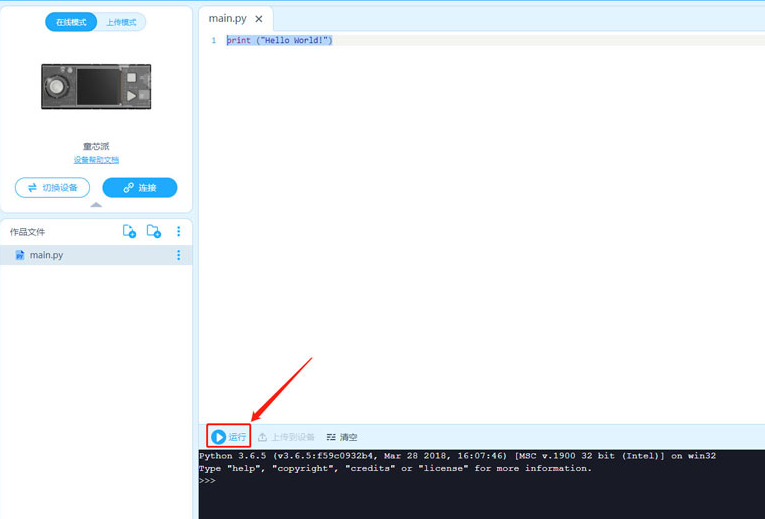Click the 连接 connect button

(x=140, y=188)
